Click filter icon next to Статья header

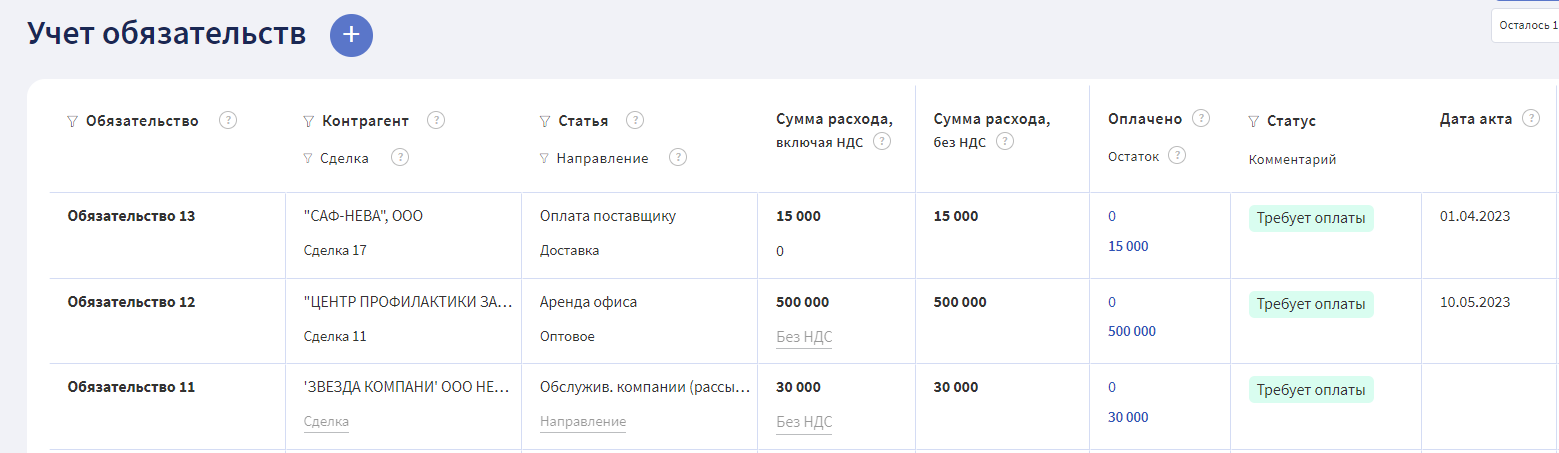coord(544,121)
